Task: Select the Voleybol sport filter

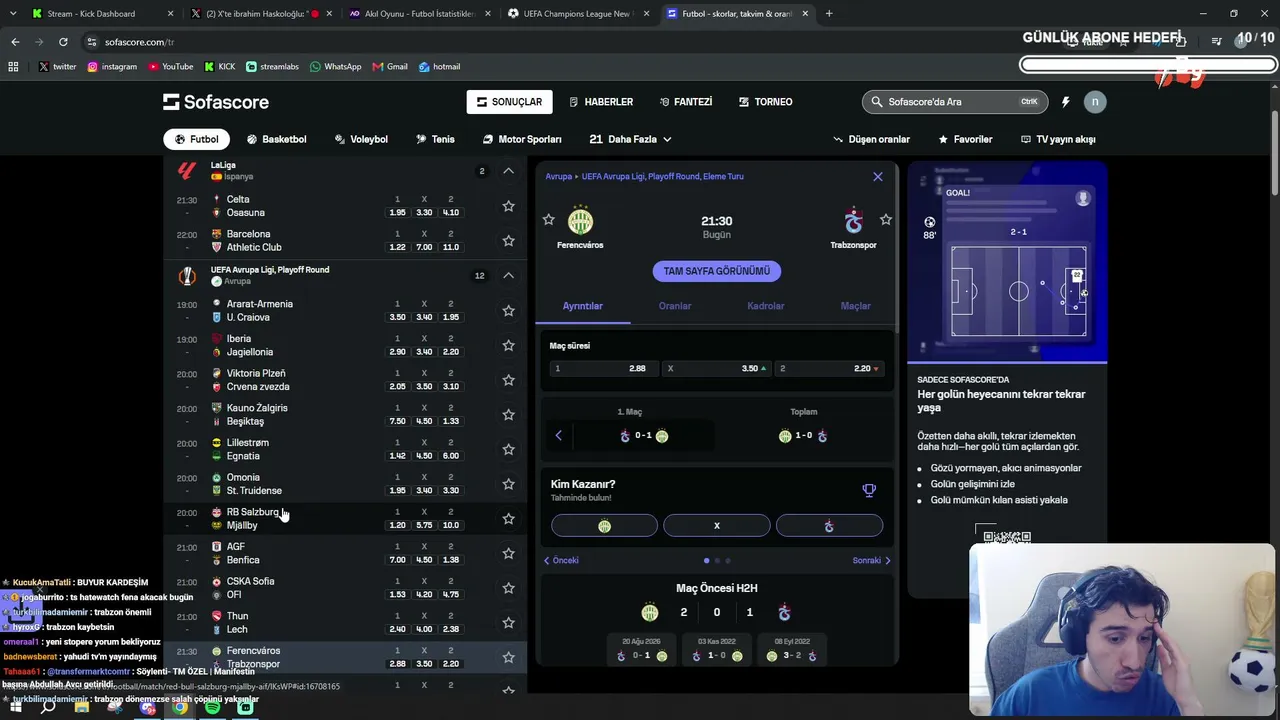Action: click(x=361, y=139)
